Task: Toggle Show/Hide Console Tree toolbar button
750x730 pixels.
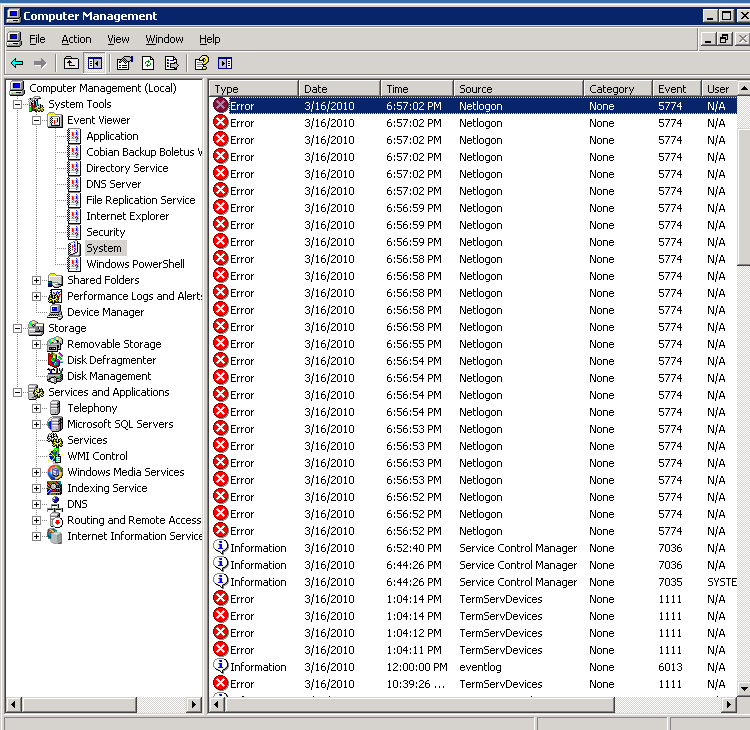Action: 95,63
